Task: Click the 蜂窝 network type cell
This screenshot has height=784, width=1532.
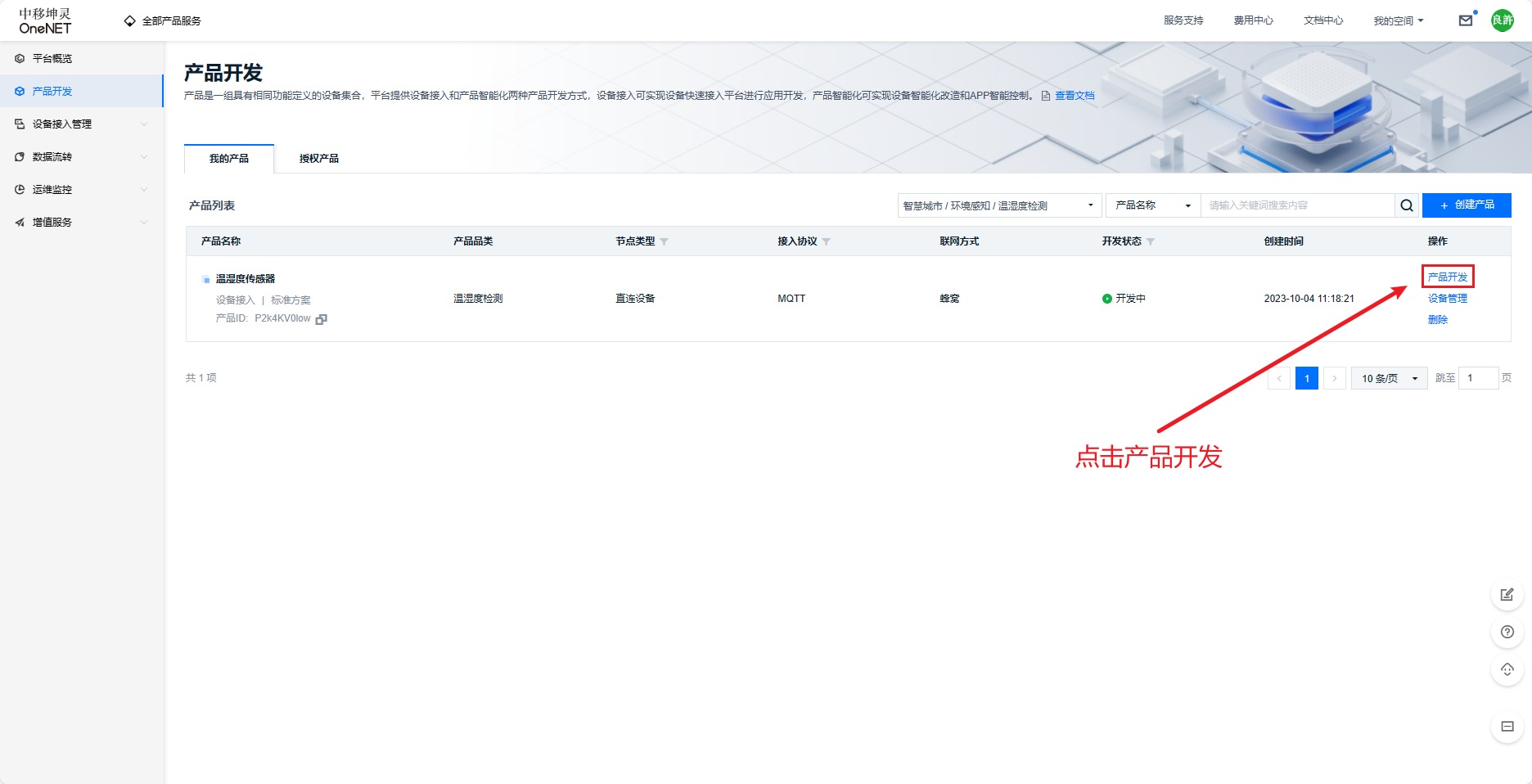Action: (949, 299)
